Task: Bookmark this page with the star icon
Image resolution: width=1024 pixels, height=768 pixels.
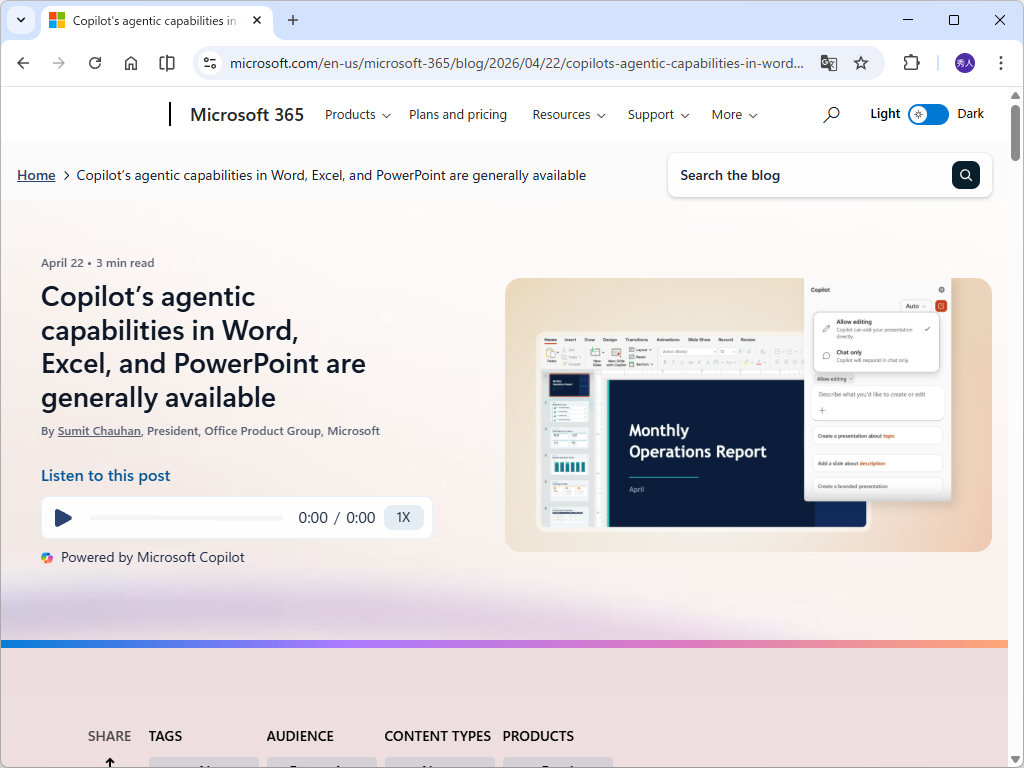Action: (x=861, y=62)
